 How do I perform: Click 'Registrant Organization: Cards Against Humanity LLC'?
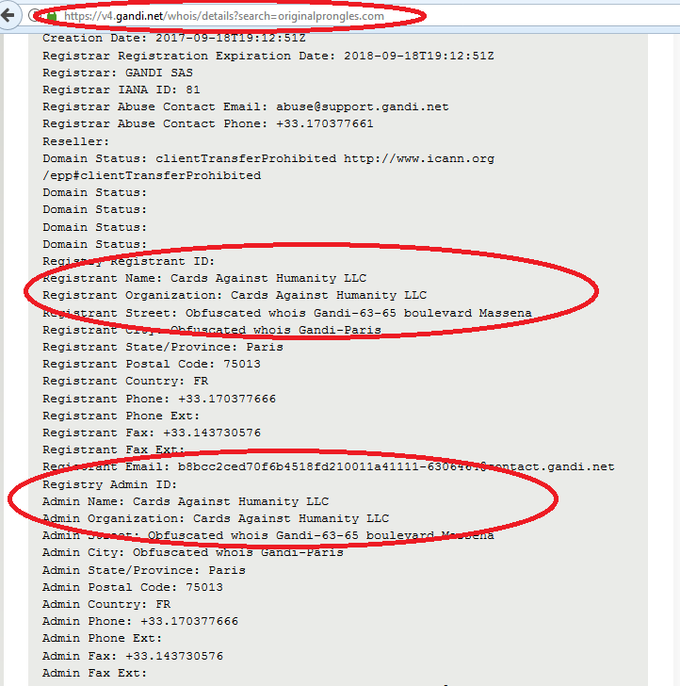point(235,295)
